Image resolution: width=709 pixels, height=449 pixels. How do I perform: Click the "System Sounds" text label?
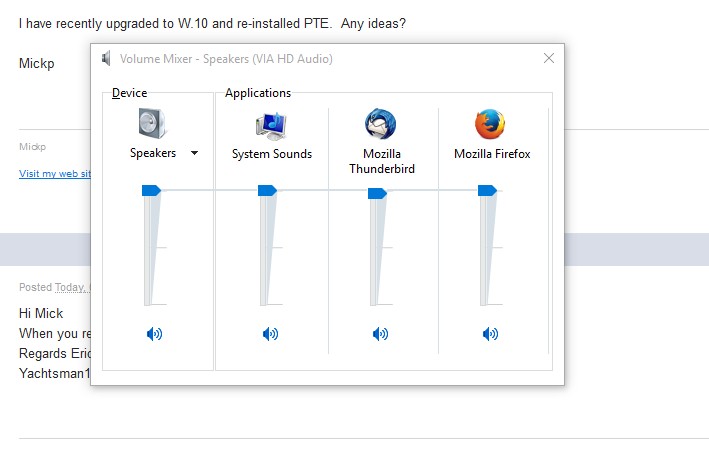pos(272,154)
